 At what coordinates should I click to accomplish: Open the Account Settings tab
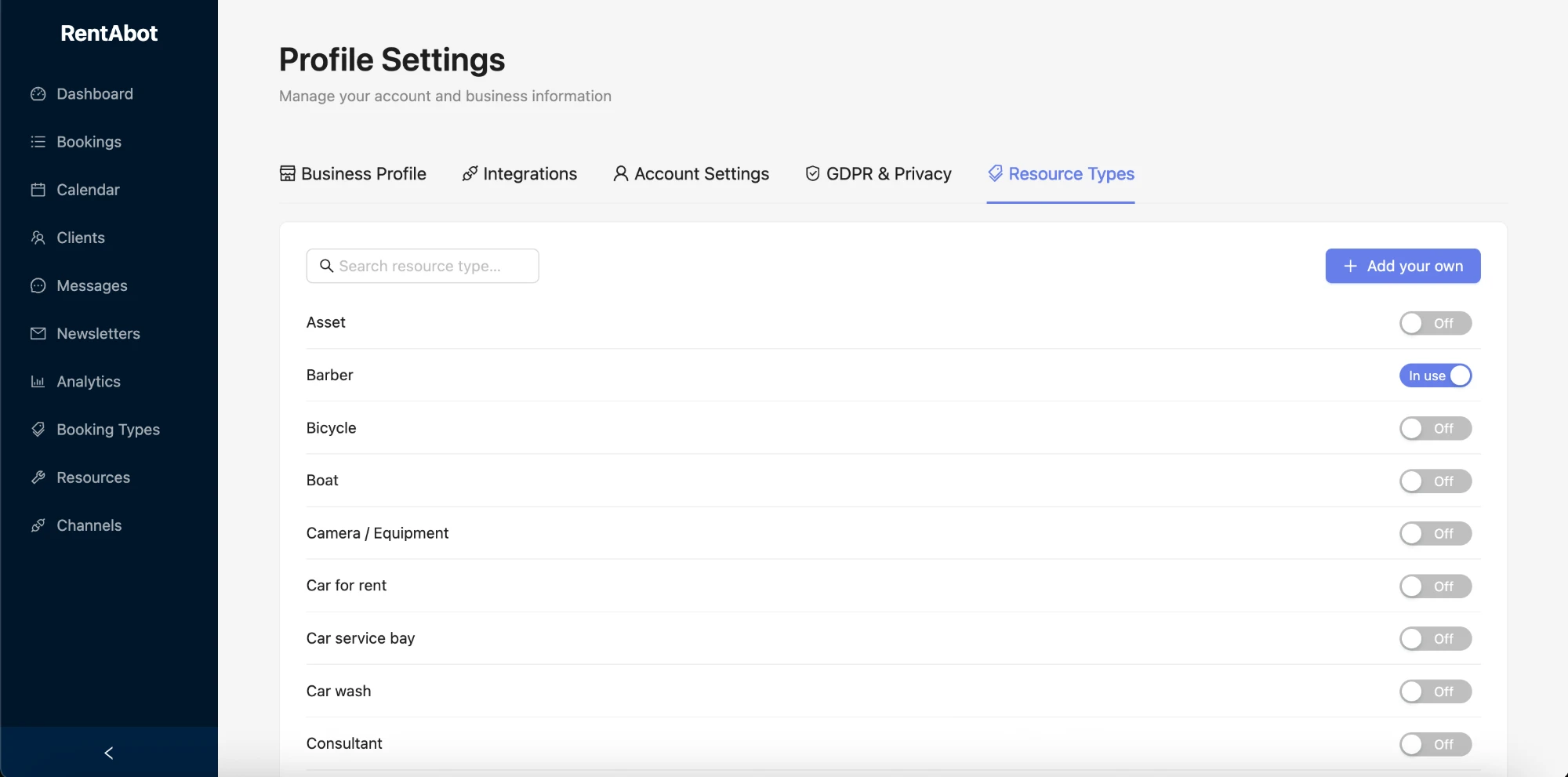[691, 173]
